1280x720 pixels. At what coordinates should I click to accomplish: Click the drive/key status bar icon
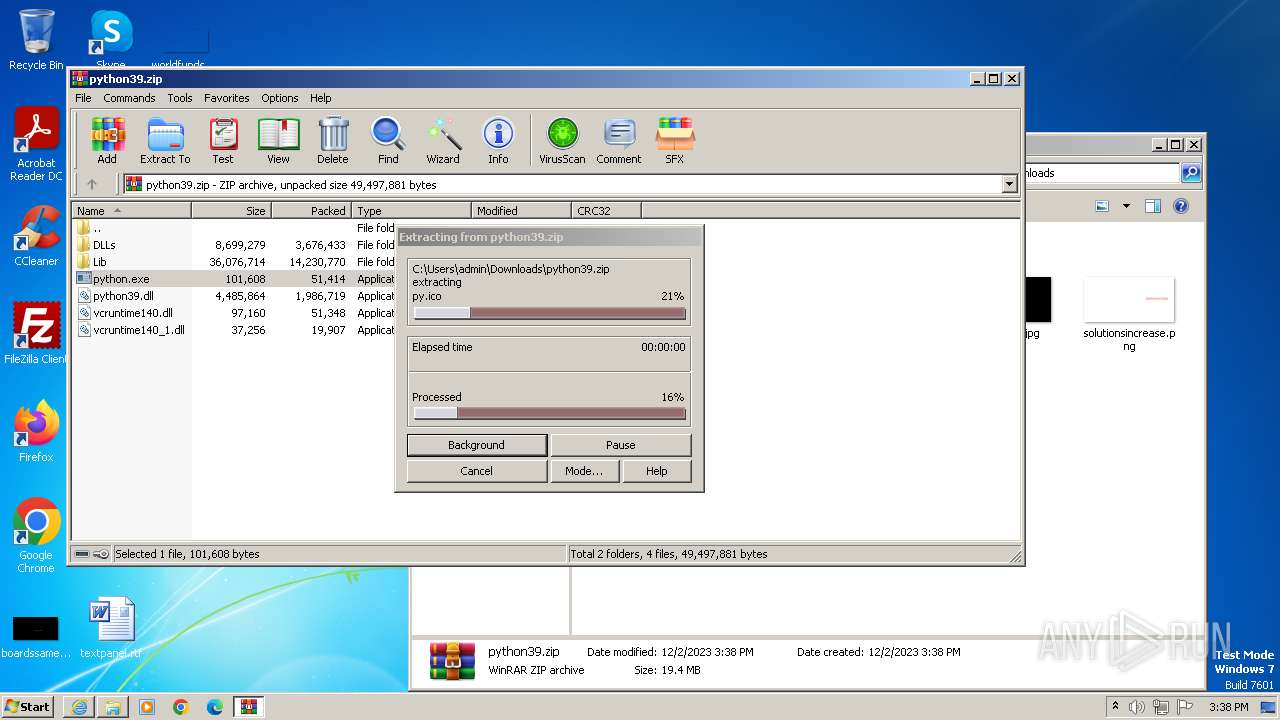pos(91,554)
